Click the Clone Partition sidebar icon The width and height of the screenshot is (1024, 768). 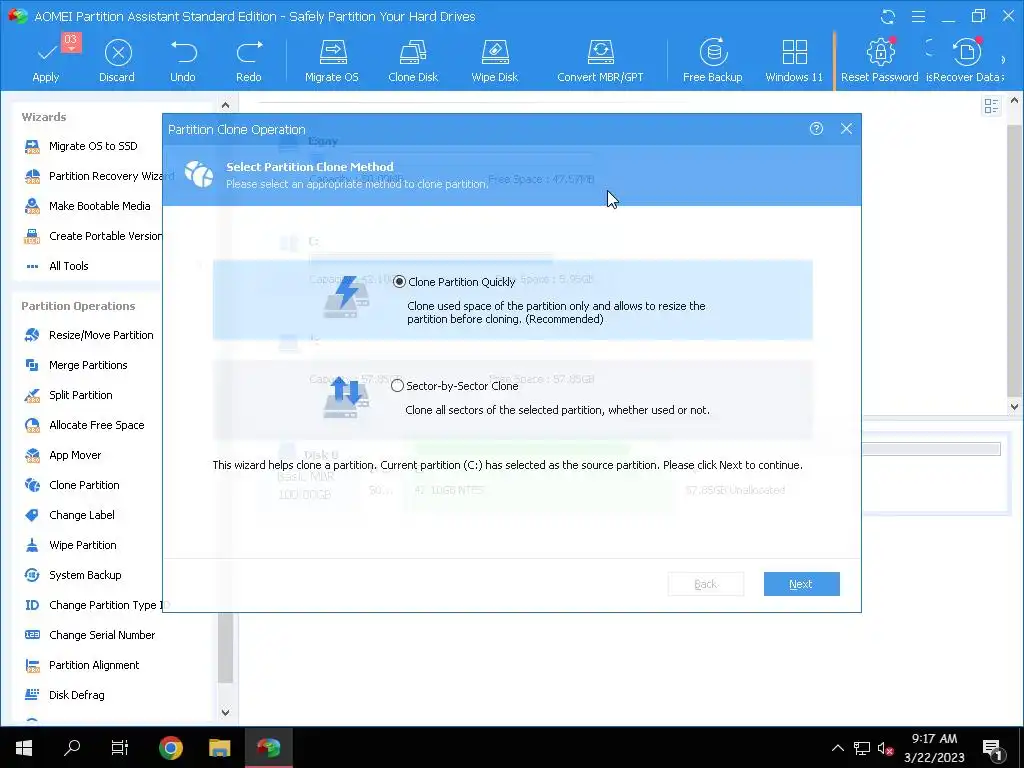pyautogui.click(x=32, y=485)
